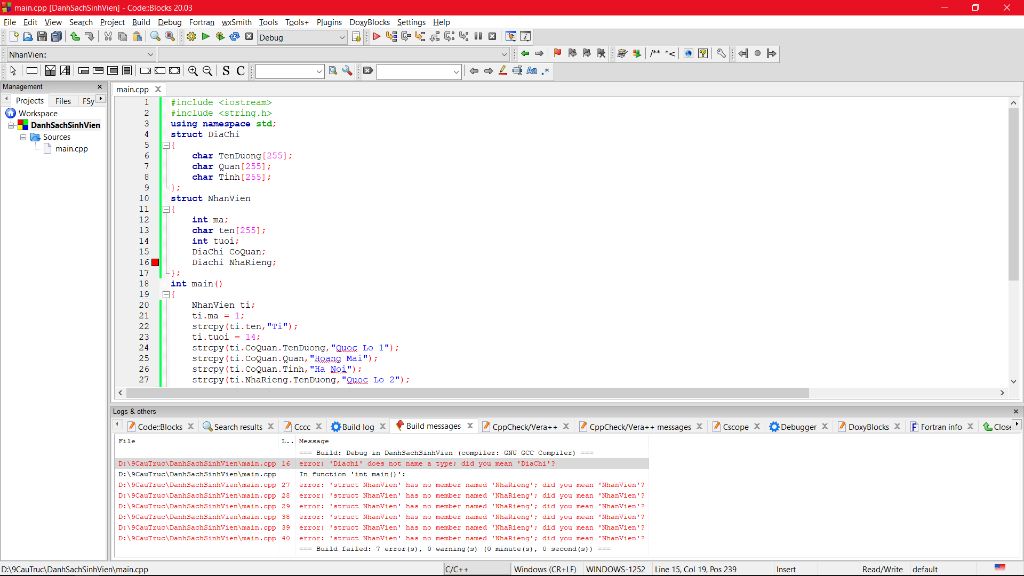Click the Highlight red pencil icon

coord(503,71)
